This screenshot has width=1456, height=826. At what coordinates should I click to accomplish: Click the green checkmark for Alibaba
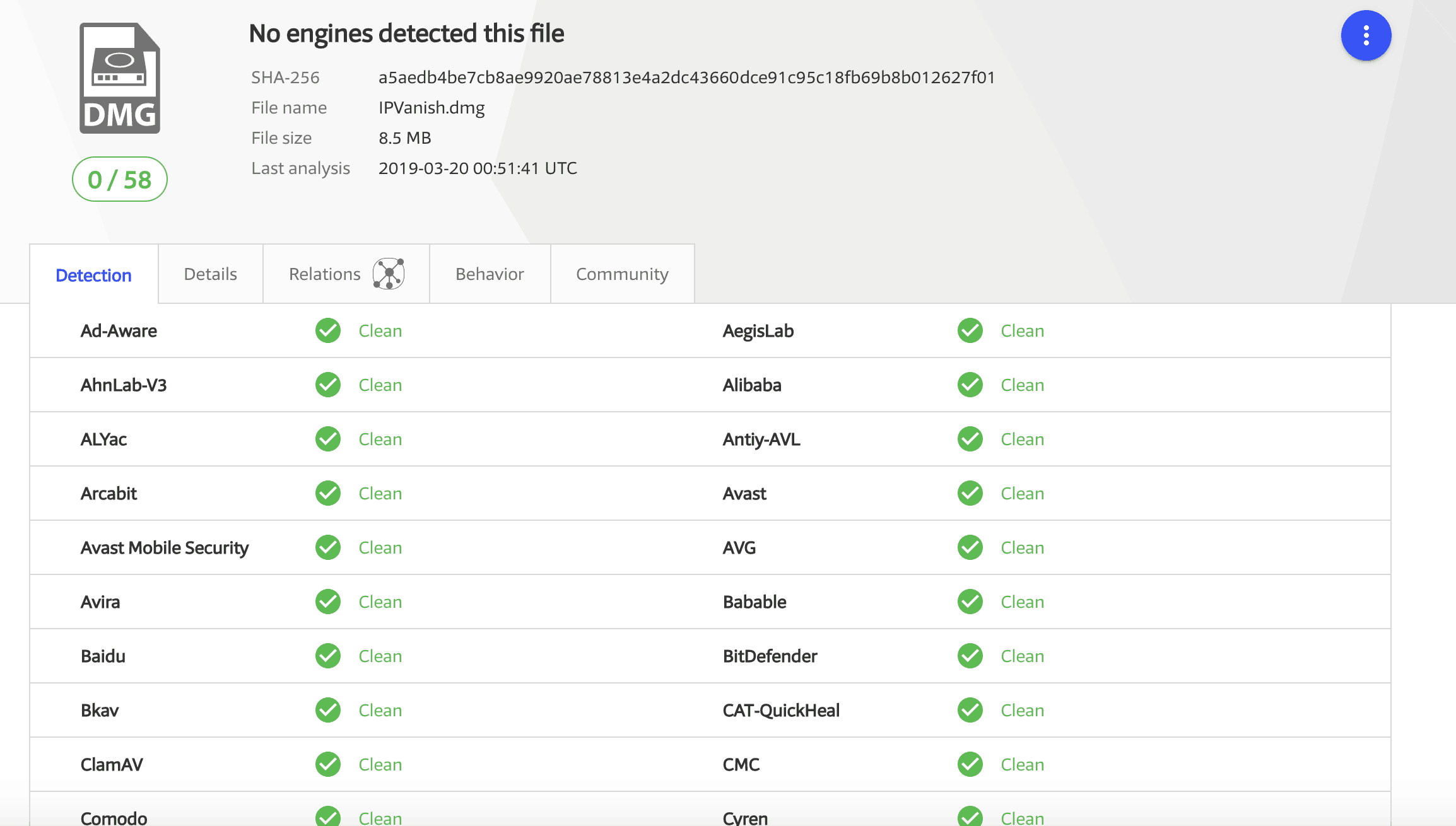click(970, 385)
